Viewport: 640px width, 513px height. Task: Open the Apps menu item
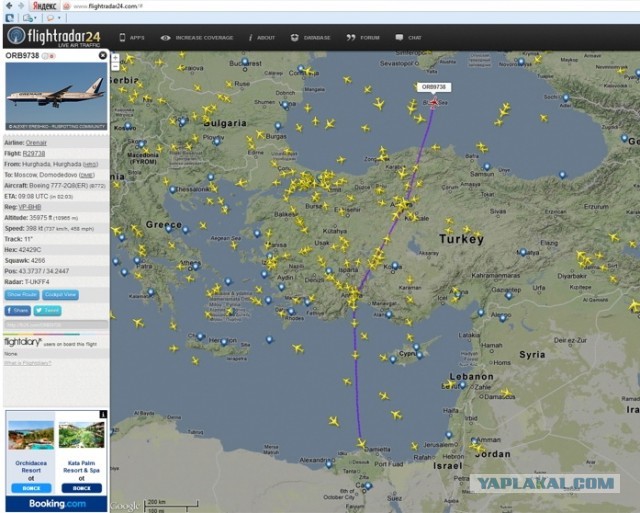137,38
